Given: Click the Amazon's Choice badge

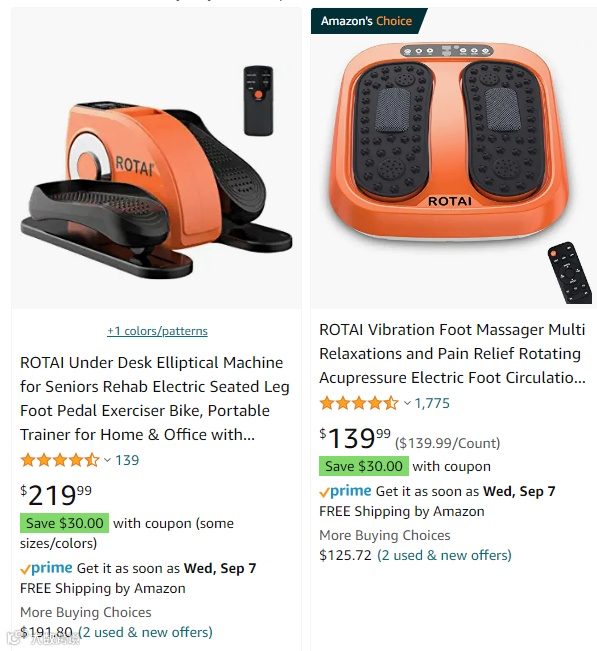Looking at the screenshot, I should 367,21.
